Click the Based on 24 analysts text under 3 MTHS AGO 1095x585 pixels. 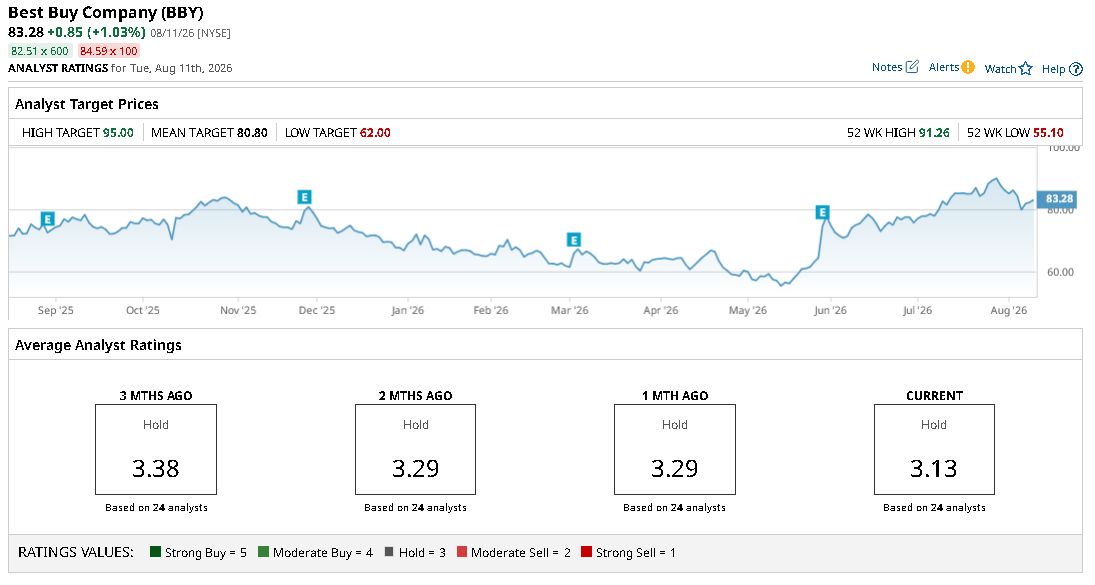point(156,508)
